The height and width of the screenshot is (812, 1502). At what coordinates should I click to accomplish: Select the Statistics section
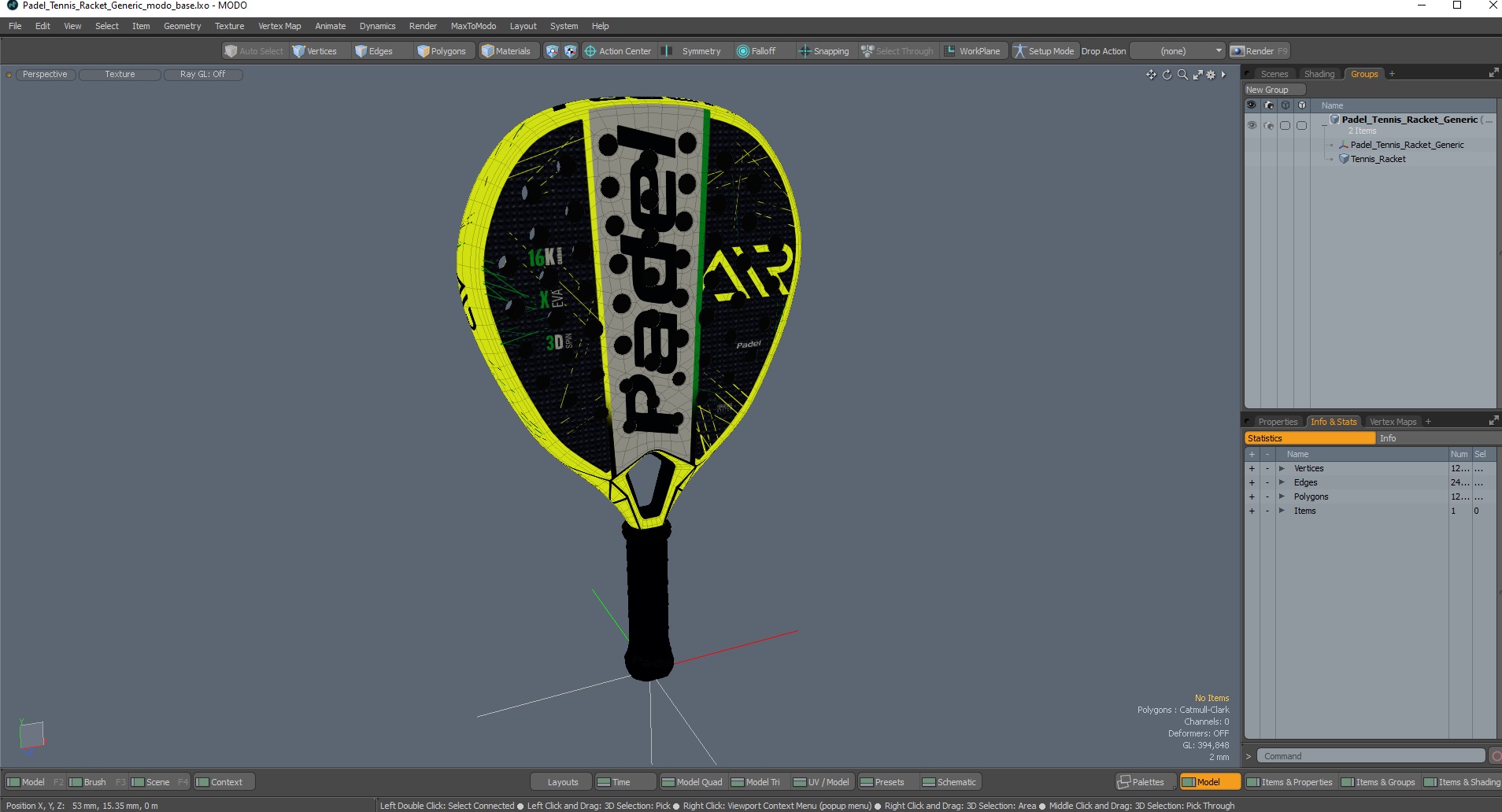click(1310, 438)
